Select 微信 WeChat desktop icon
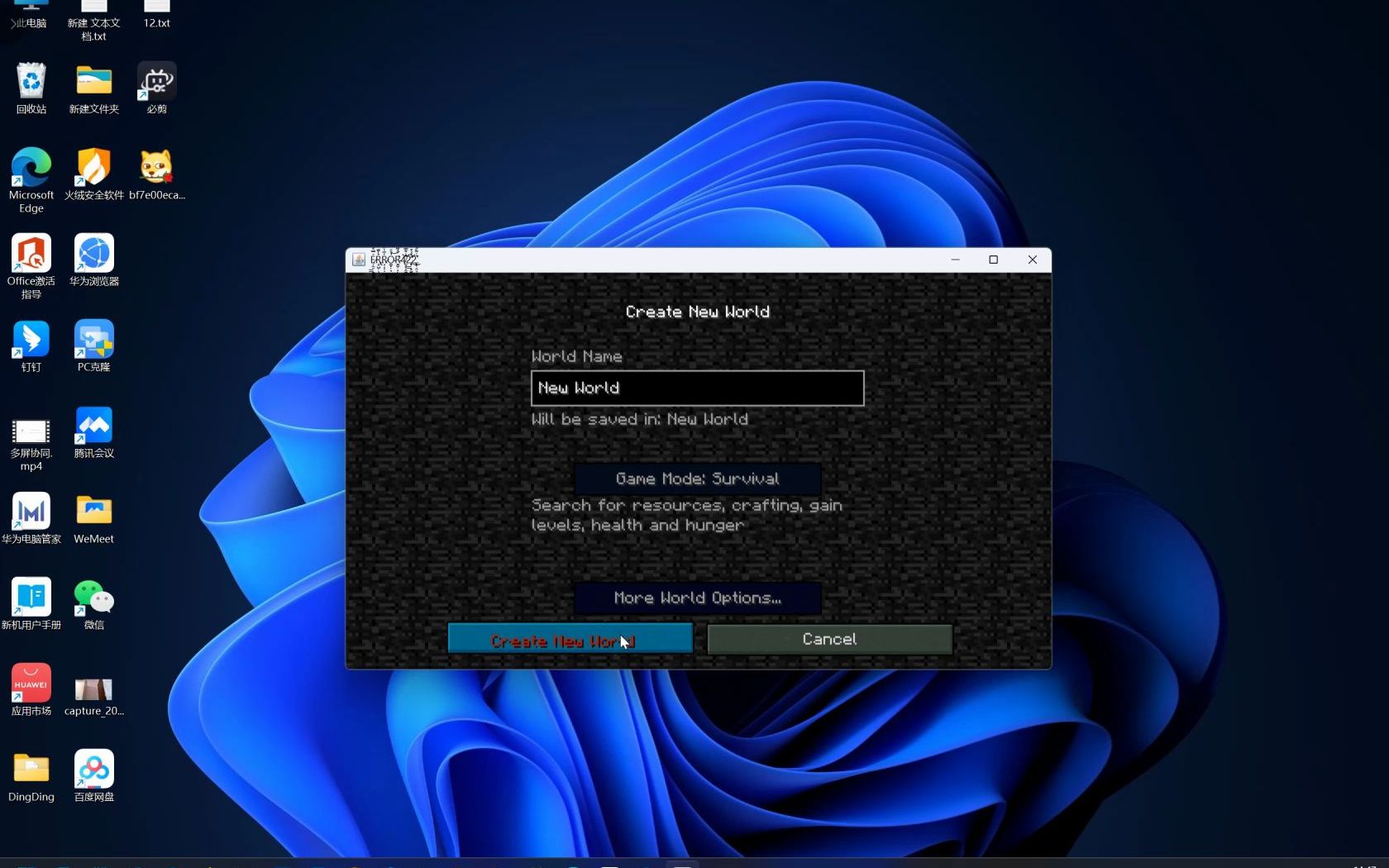The image size is (1389, 868). [x=94, y=603]
